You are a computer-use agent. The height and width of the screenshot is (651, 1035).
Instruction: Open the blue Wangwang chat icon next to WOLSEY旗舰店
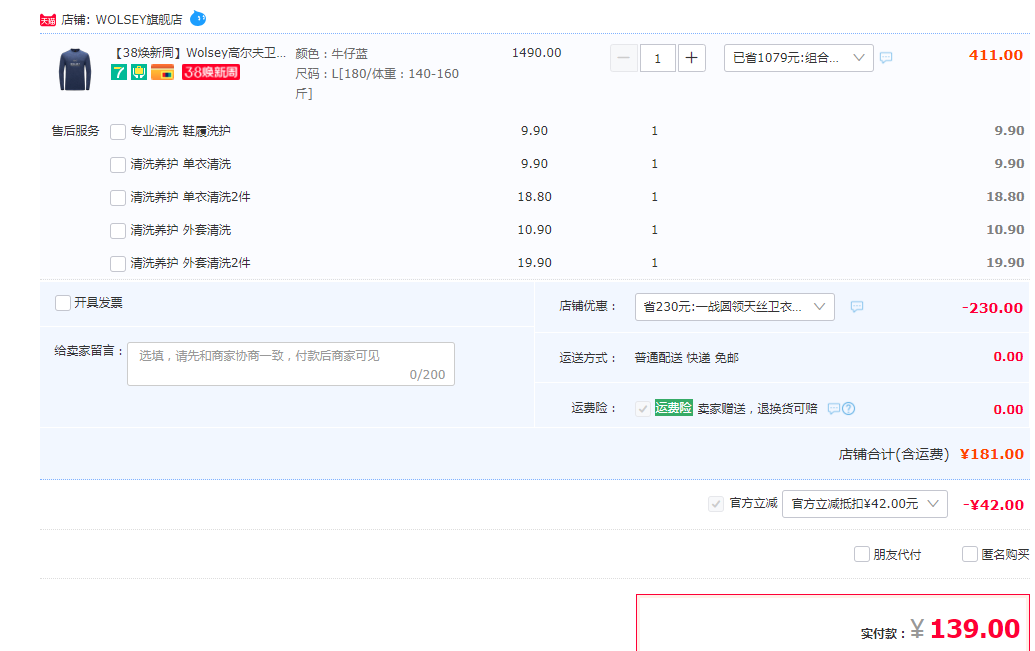(198, 18)
